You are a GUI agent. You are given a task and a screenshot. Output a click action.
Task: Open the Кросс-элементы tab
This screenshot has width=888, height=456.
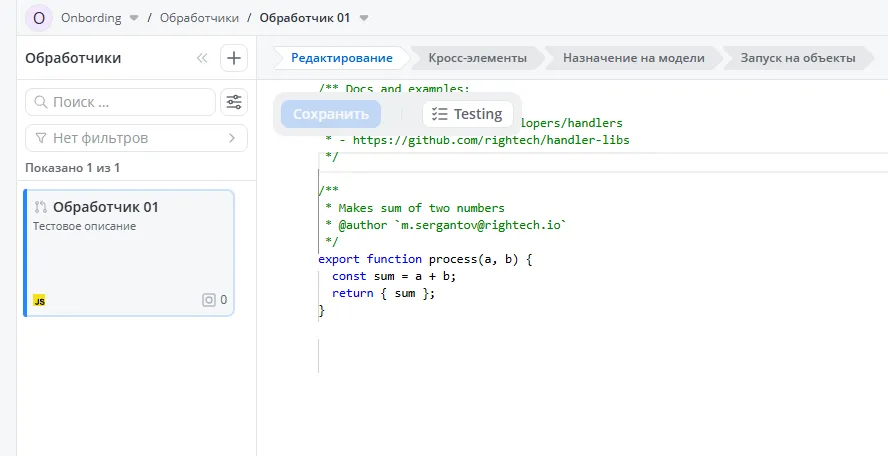(476, 58)
